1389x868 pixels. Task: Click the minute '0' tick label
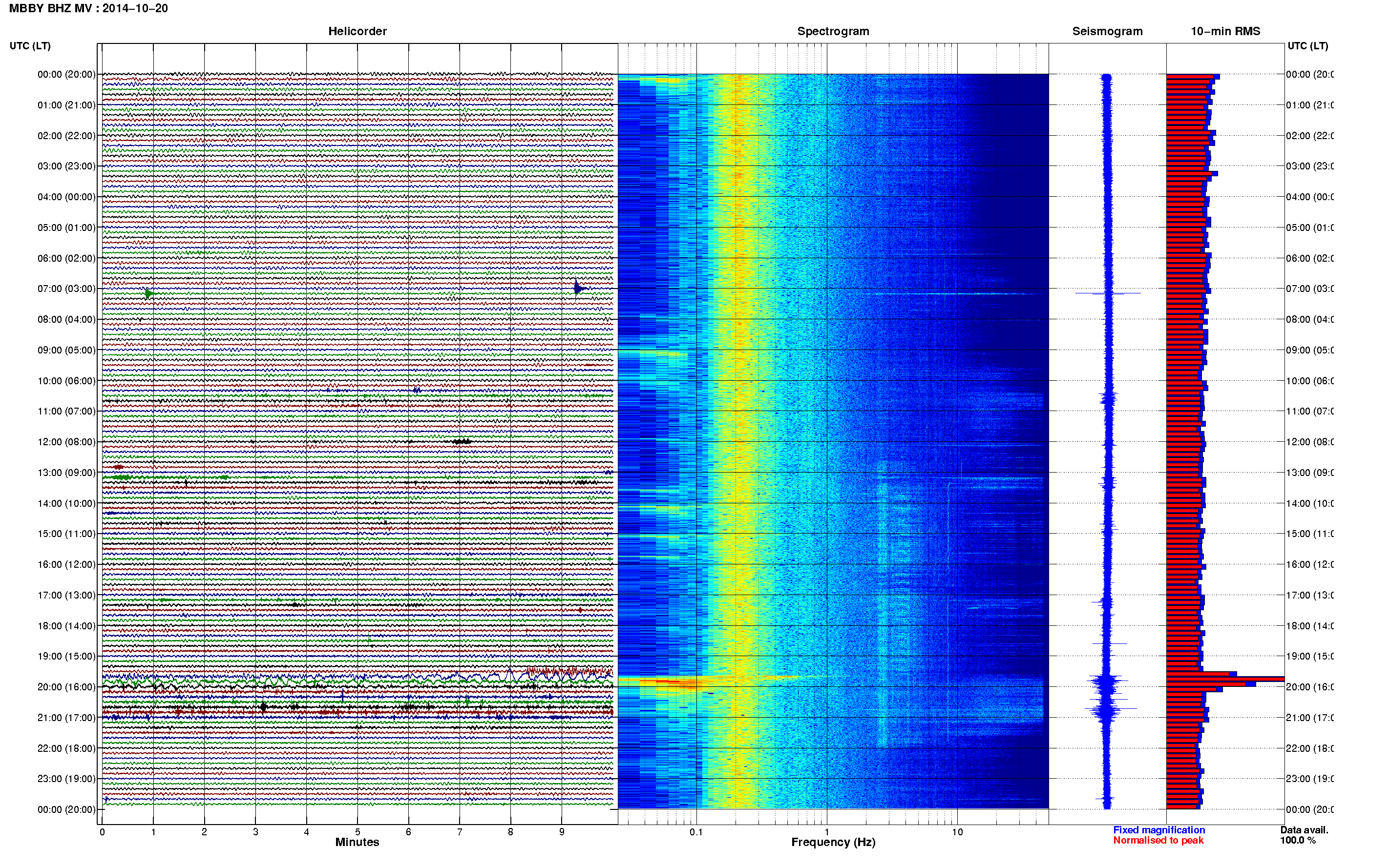click(x=102, y=832)
